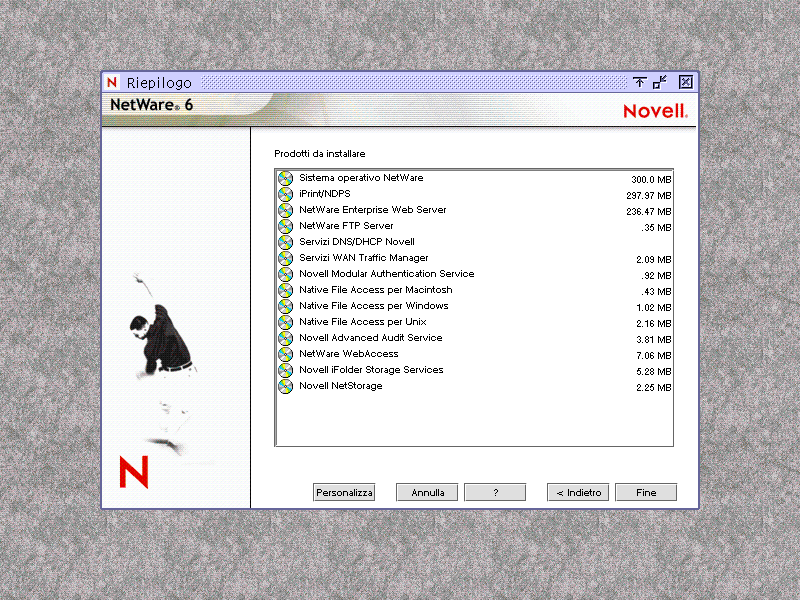Select the NetWare FTP Server entry
The image size is (800, 600).
tap(346, 226)
